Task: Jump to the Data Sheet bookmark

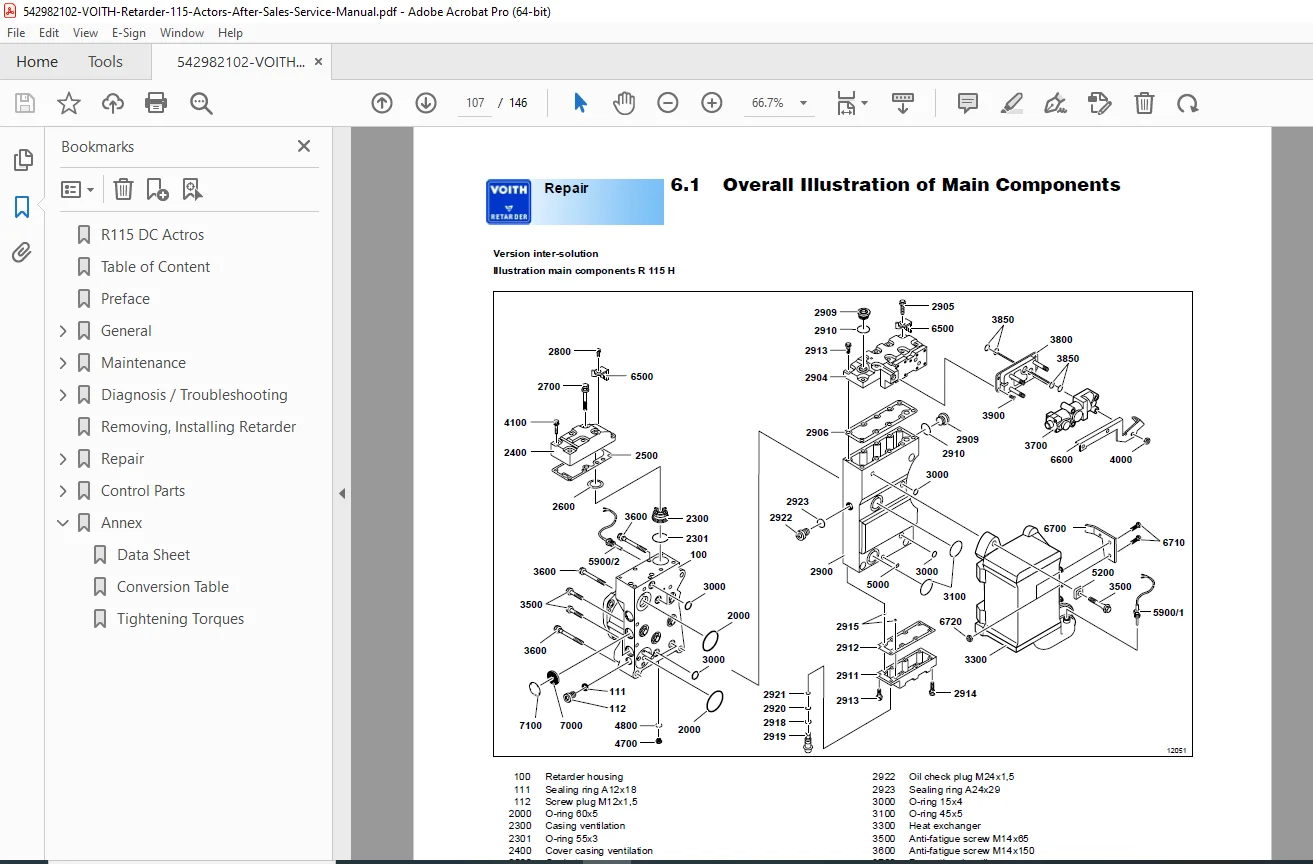Action: coord(153,555)
